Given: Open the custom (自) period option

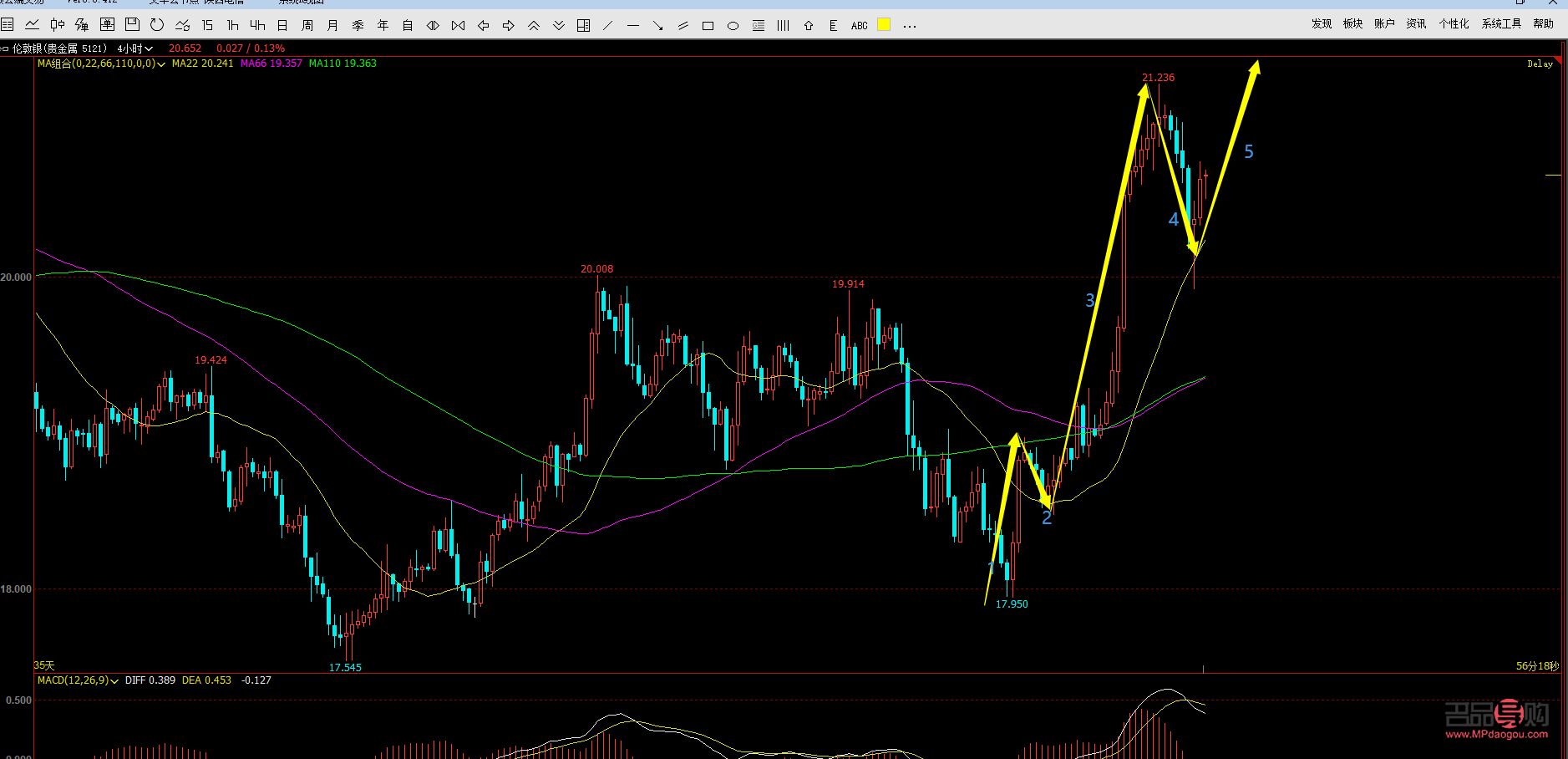Looking at the screenshot, I should 408,25.
